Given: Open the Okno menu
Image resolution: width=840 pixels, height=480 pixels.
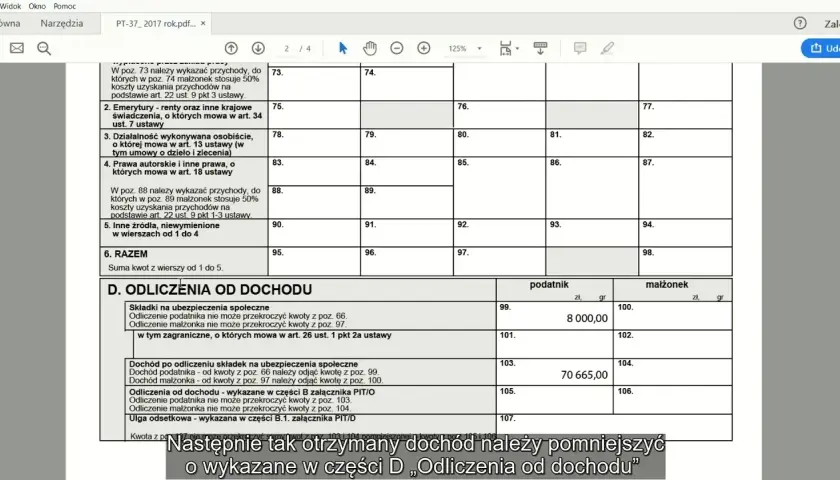Looking at the screenshot, I should pyautogui.click(x=37, y=6).
